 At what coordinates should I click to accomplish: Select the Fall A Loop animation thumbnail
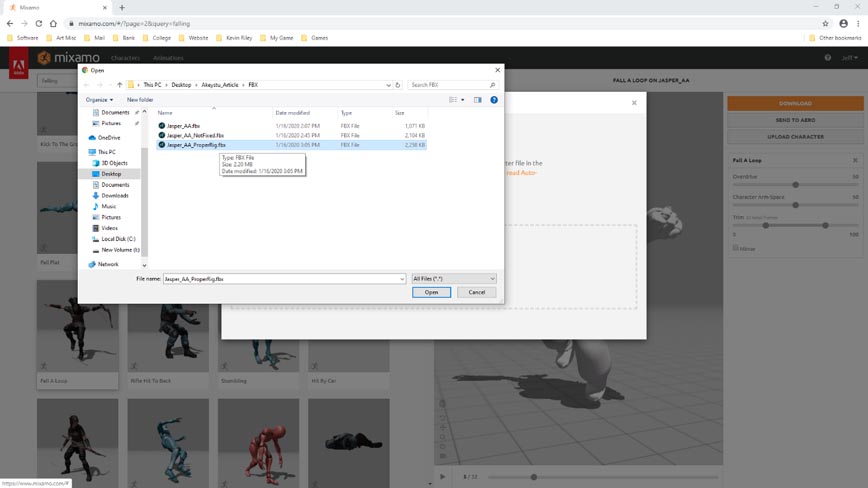(x=78, y=326)
